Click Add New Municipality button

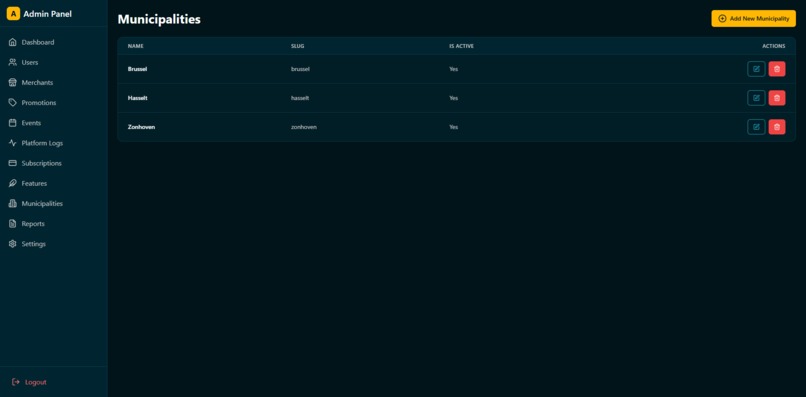(x=753, y=19)
